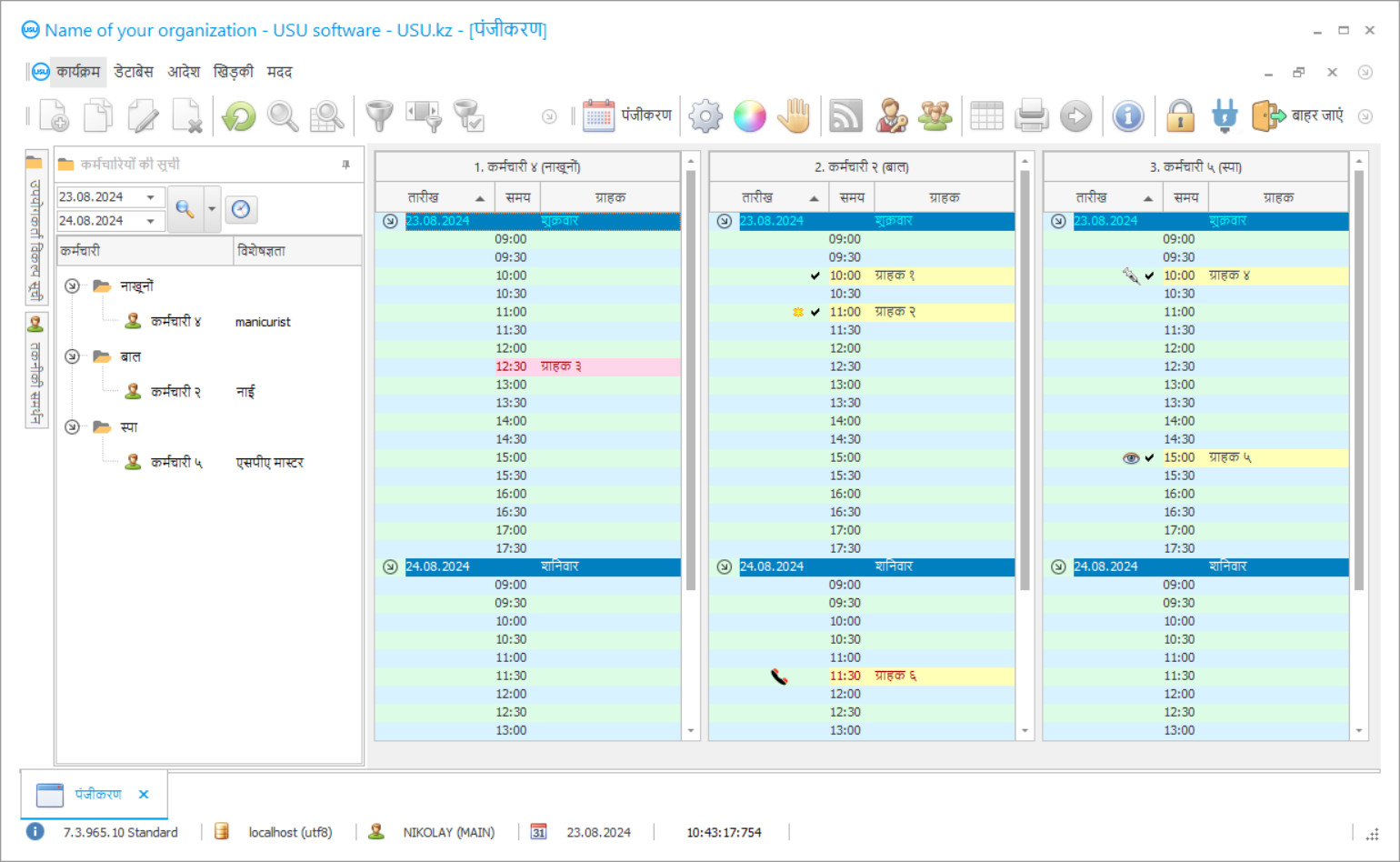Image resolution: width=1400 pixels, height=862 pixels.
Task: Open the 23.08.2024 start date dropdown
Action: click(x=151, y=197)
